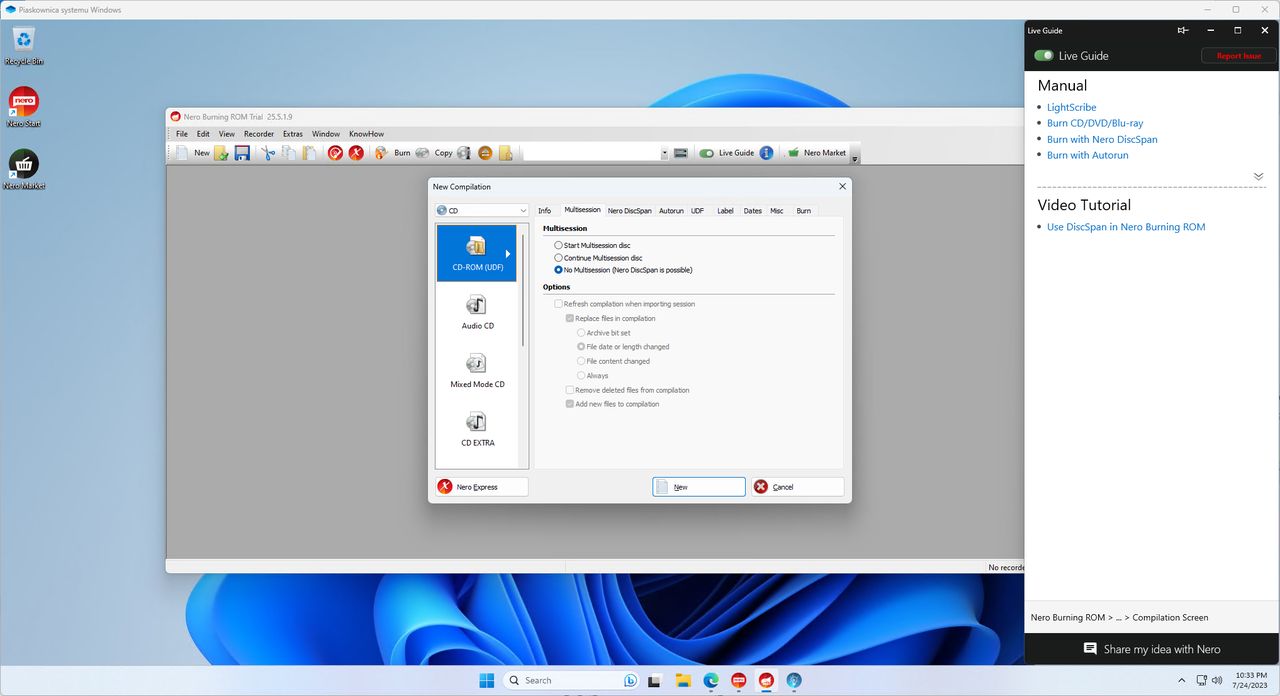
Task: Click the Save floppy disk toolbar icon
Action: (x=242, y=153)
